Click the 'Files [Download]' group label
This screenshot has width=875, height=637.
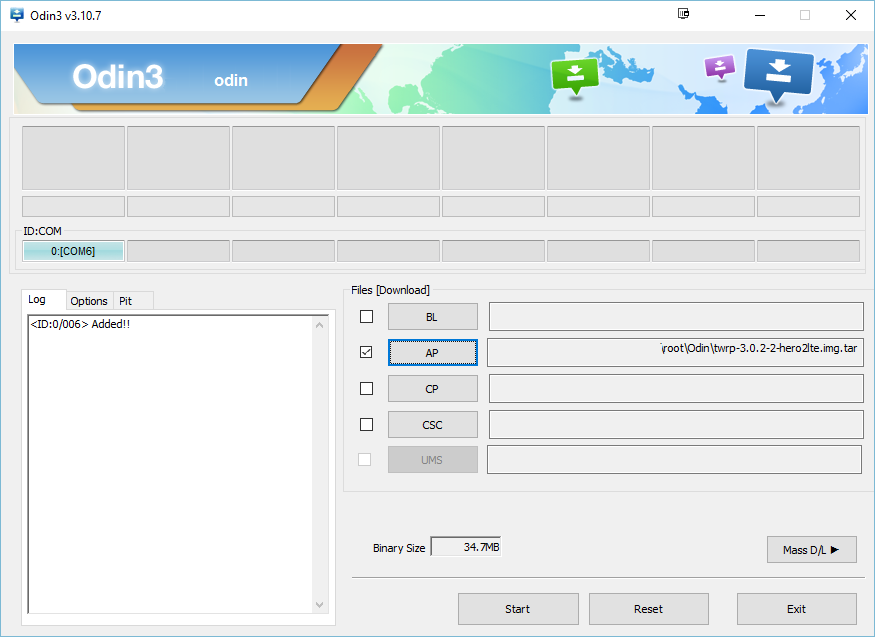(390, 290)
